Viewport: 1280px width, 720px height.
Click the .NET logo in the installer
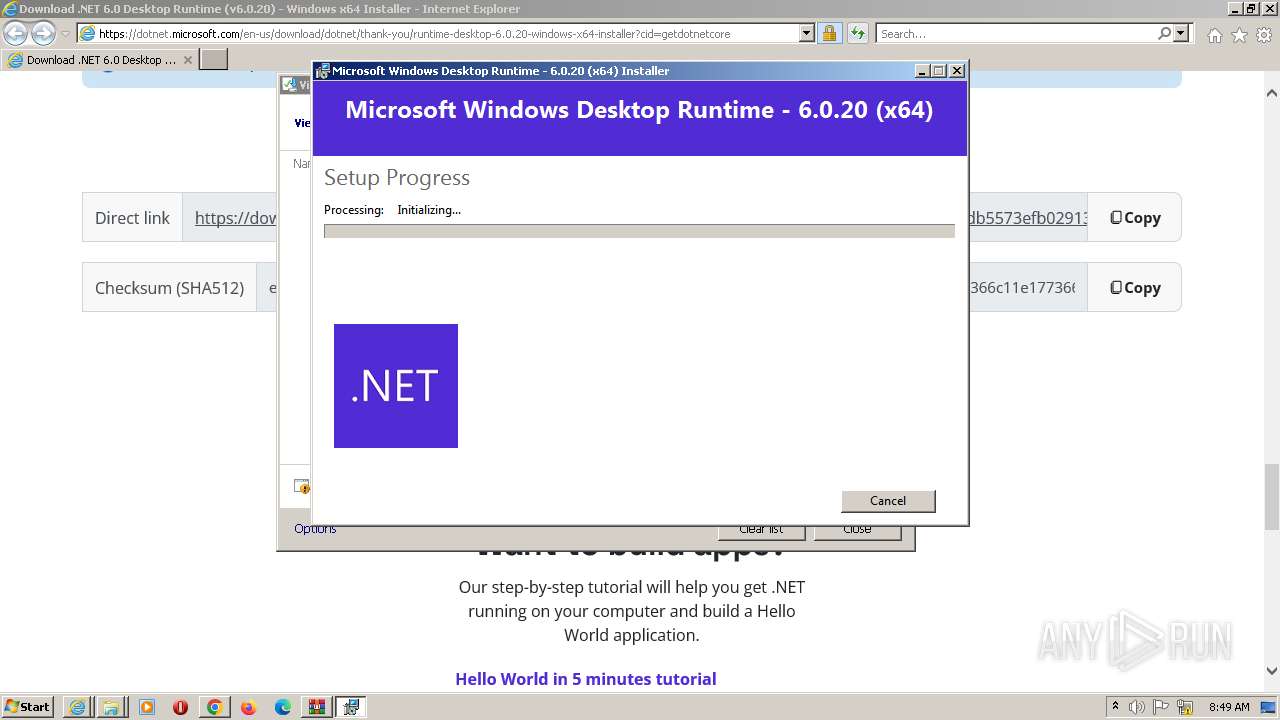coord(396,386)
